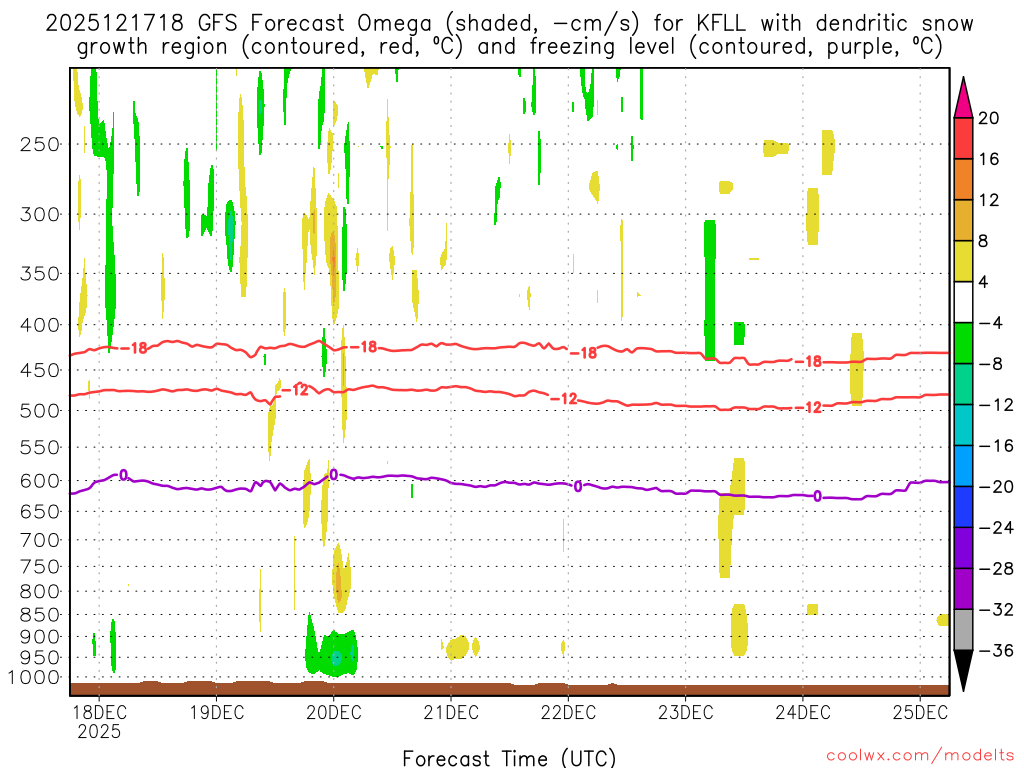
Task: Click the 23DEC time axis label
Action: [x=686, y=712]
